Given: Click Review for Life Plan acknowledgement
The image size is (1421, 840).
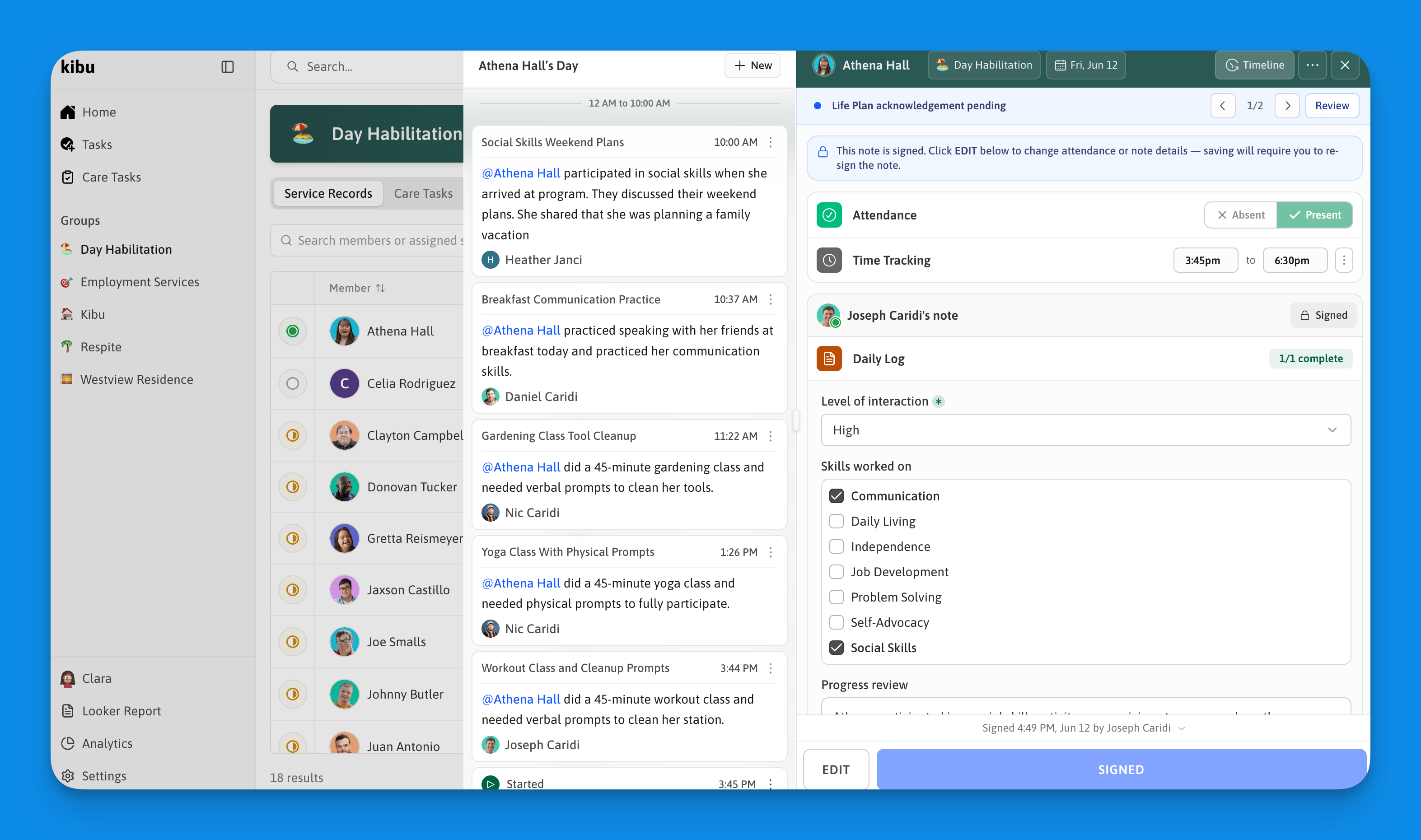Looking at the screenshot, I should coord(1332,106).
